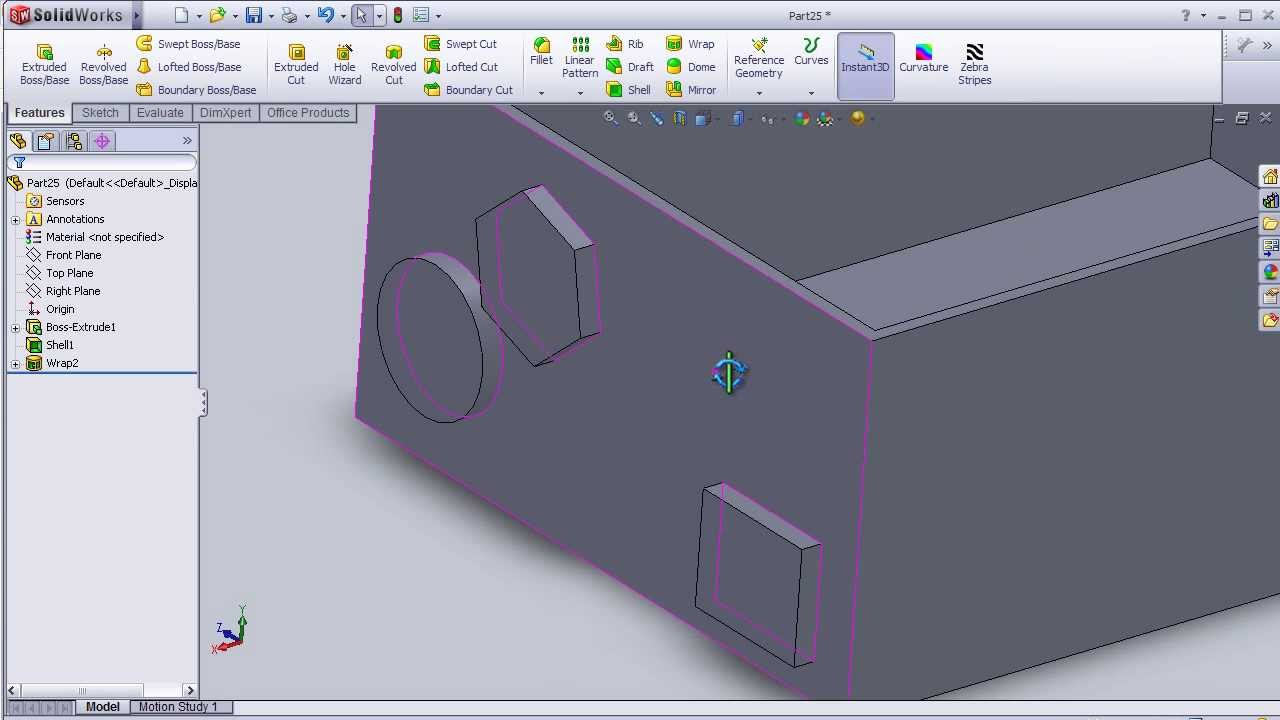Screen dimensions: 1280x720
Task: Expand the Curves dropdown arrow
Action: 811,93
